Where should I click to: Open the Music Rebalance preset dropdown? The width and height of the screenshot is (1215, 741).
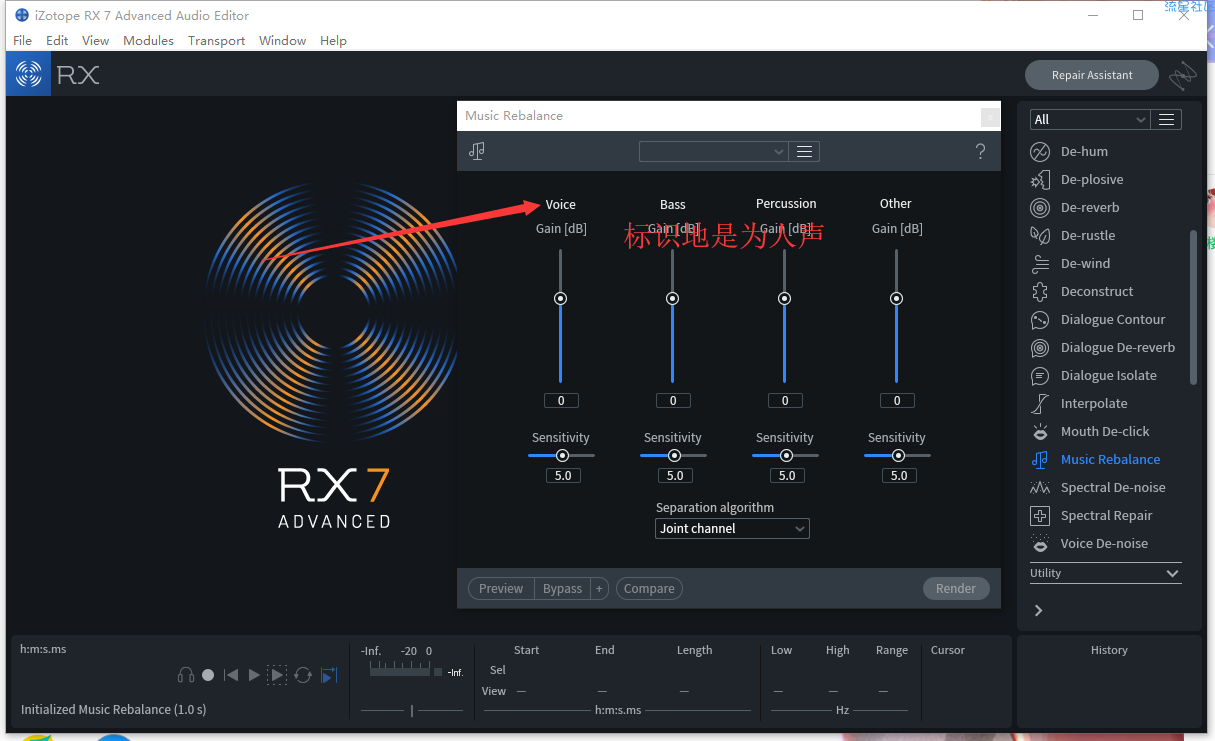pyautogui.click(x=714, y=151)
